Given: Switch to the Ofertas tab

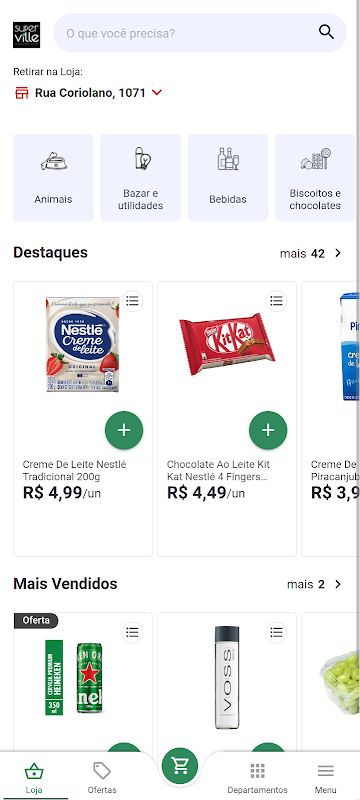Looking at the screenshot, I should (102, 777).
